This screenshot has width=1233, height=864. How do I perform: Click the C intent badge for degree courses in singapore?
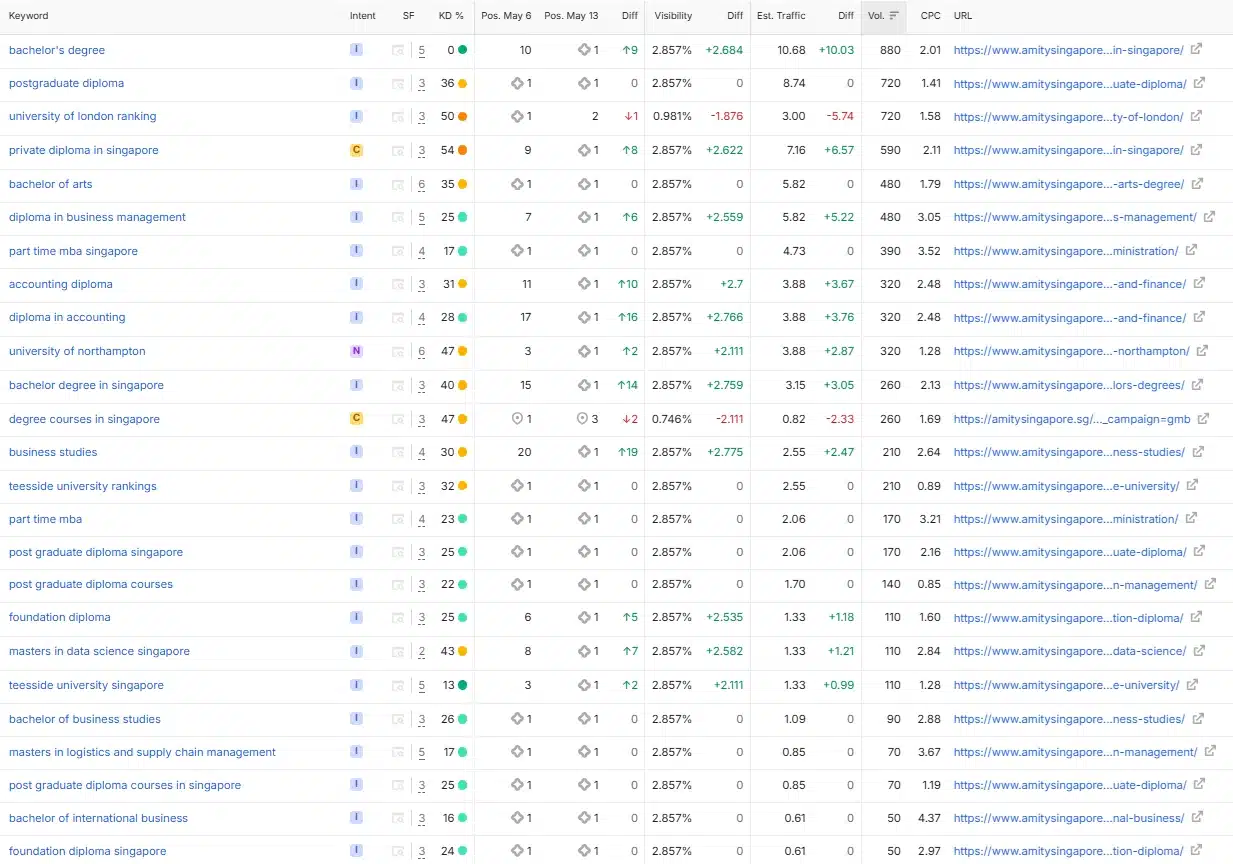(x=356, y=419)
